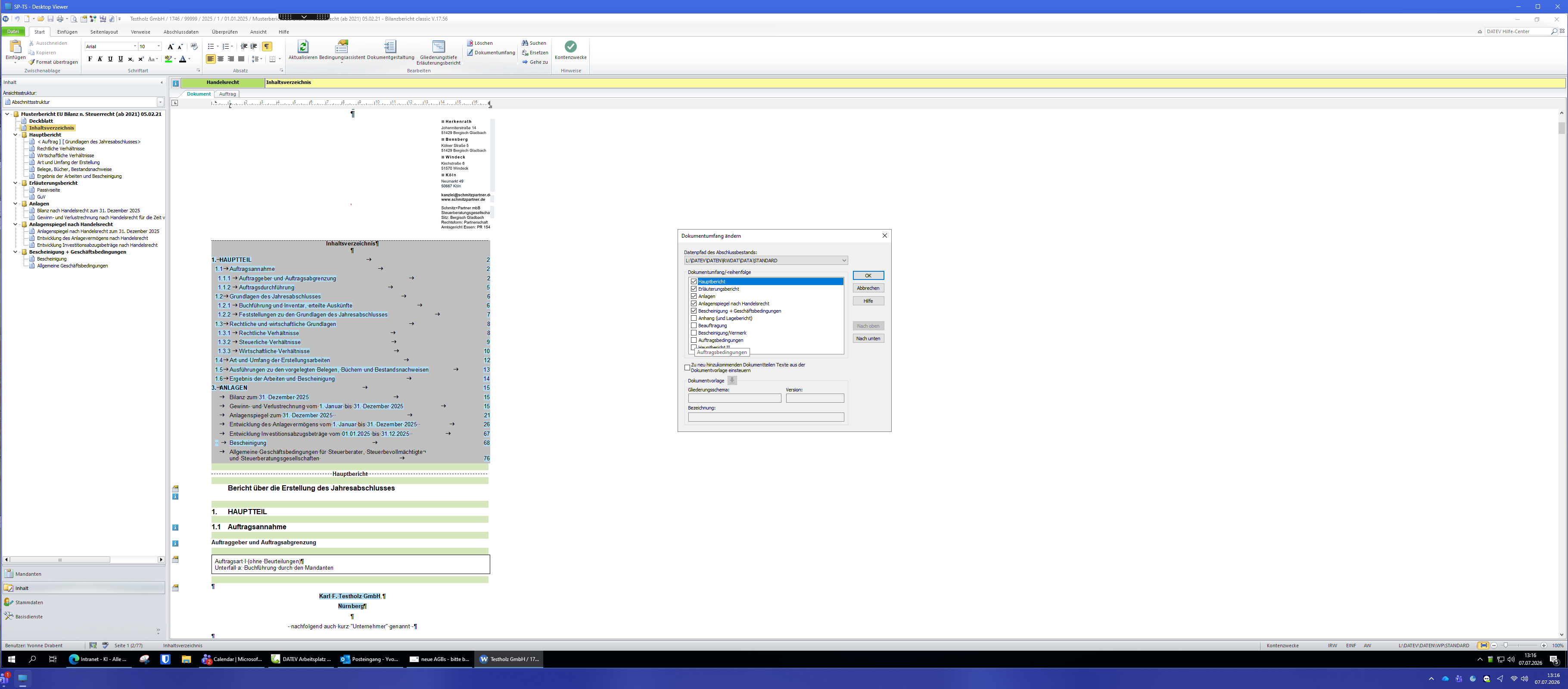The image size is (1568, 689).
Task: Click the DATEV Hilfe-Center search field
Action: (x=1517, y=31)
